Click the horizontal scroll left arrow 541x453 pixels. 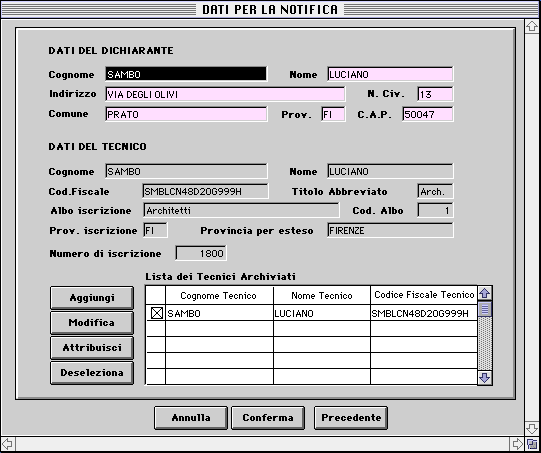8,444
